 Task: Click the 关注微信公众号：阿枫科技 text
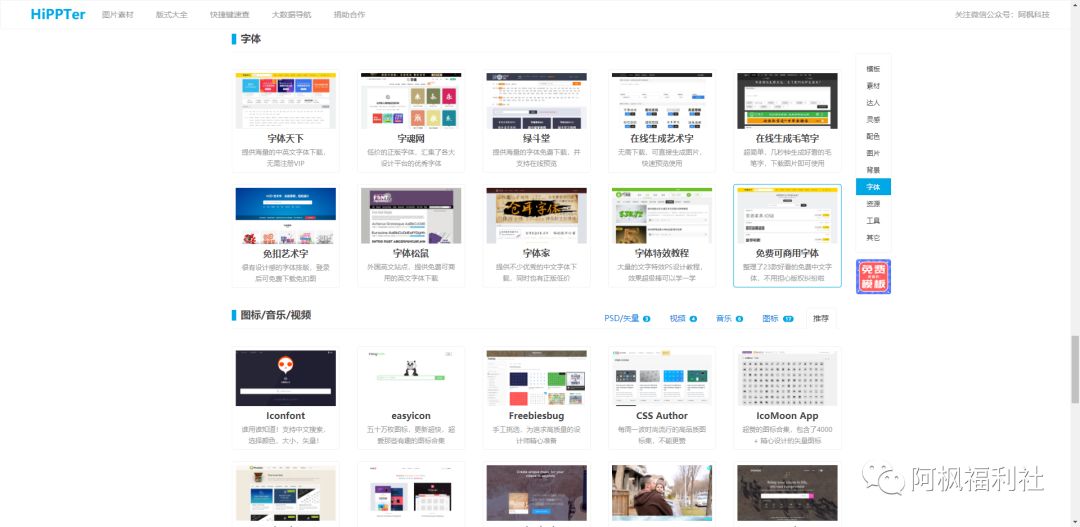[x=1002, y=14]
